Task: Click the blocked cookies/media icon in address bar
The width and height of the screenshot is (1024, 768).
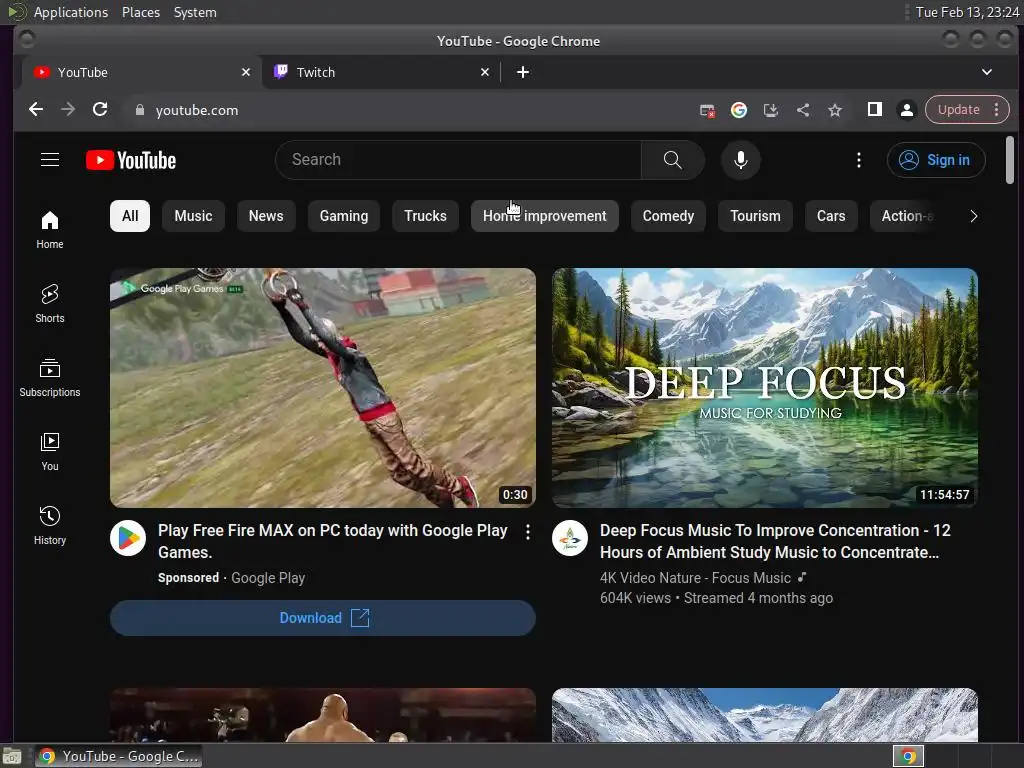Action: click(707, 110)
